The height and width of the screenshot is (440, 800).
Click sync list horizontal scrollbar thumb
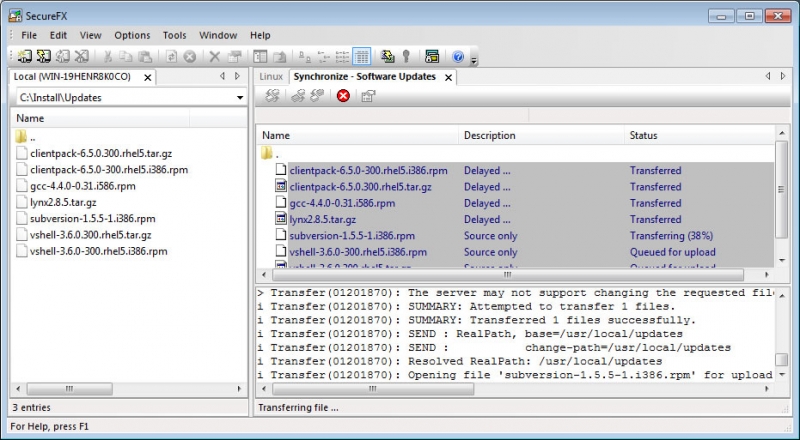coord(508,275)
